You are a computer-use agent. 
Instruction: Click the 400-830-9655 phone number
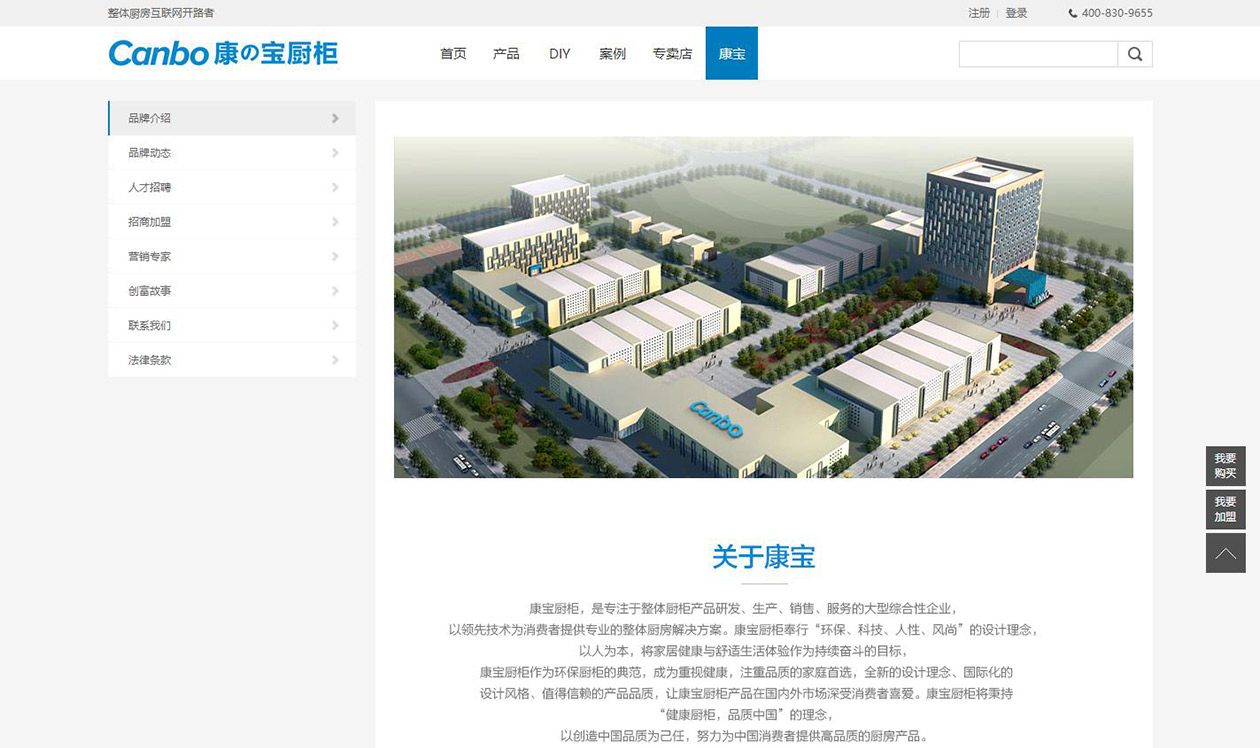(x=1117, y=13)
